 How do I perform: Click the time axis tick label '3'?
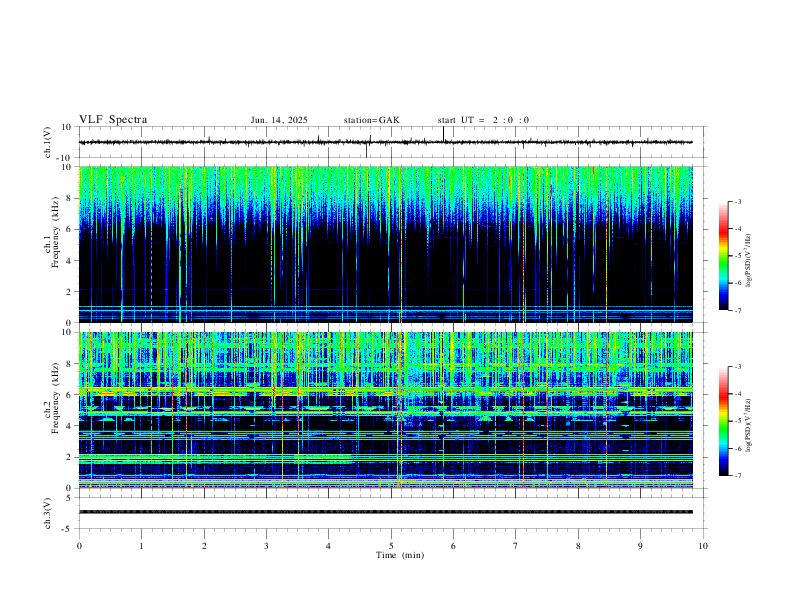click(266, 546)
